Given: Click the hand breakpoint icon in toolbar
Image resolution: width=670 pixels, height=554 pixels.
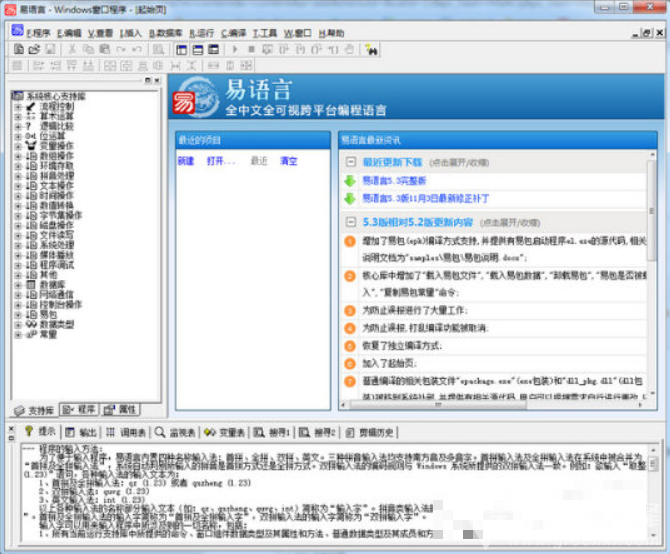Looking at the screenshot, I should (x=350, y=50).
